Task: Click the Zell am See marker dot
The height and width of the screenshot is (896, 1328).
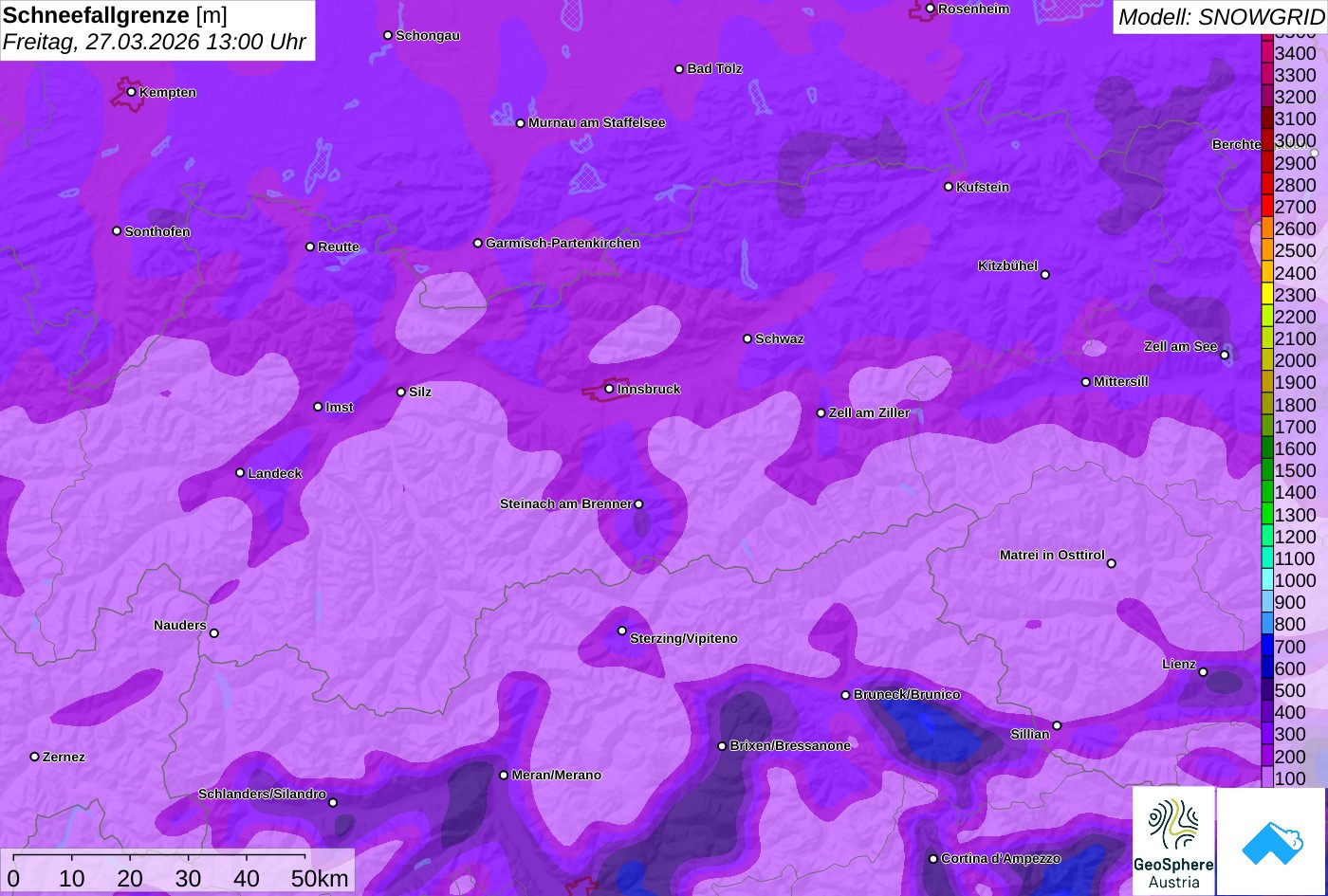Action: (1224, 356)
